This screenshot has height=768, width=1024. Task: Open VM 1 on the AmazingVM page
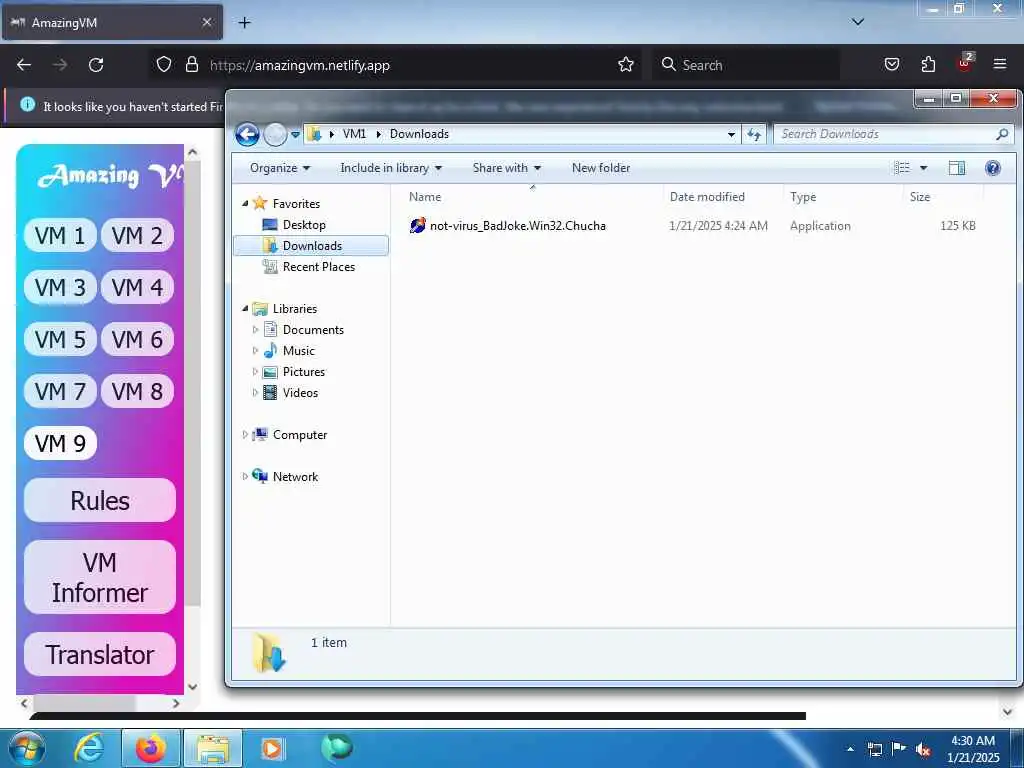pyautogui.click(x=60, y=235)
